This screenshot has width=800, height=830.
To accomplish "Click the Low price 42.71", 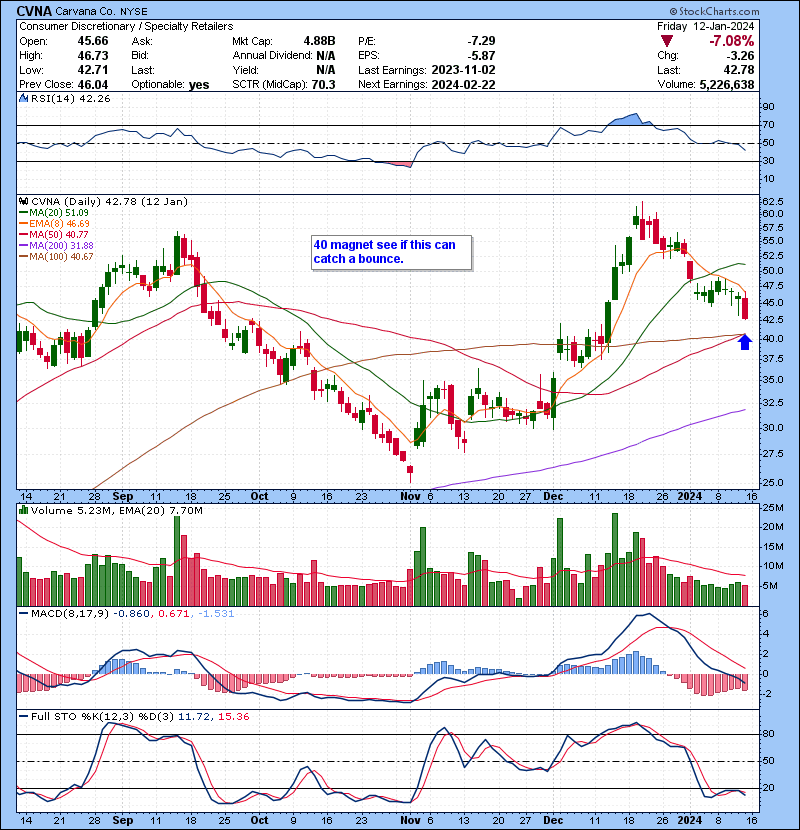I will 93,70.
